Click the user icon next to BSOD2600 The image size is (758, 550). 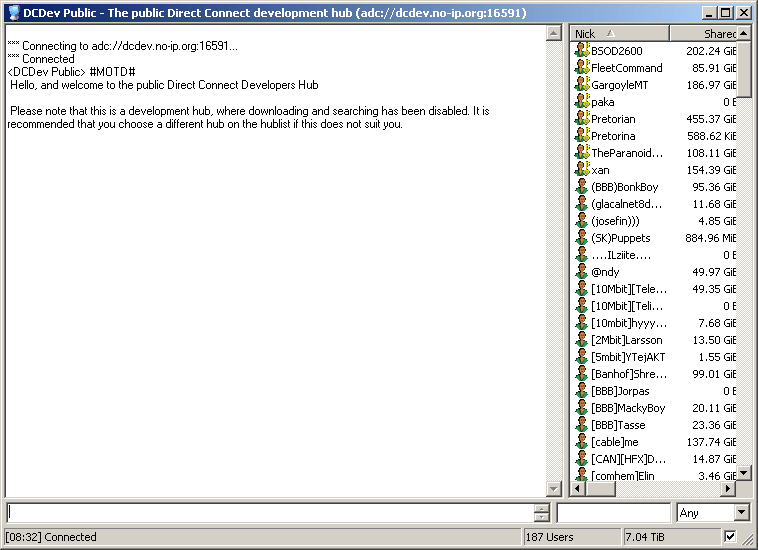pos(582,50)
